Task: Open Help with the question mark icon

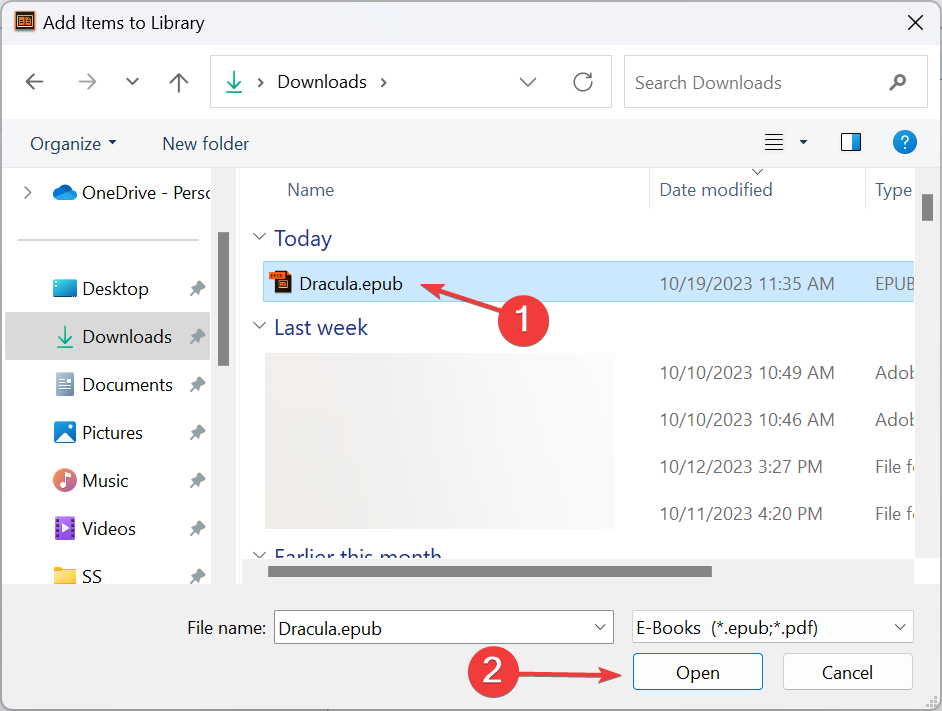Action: (904, 142)
